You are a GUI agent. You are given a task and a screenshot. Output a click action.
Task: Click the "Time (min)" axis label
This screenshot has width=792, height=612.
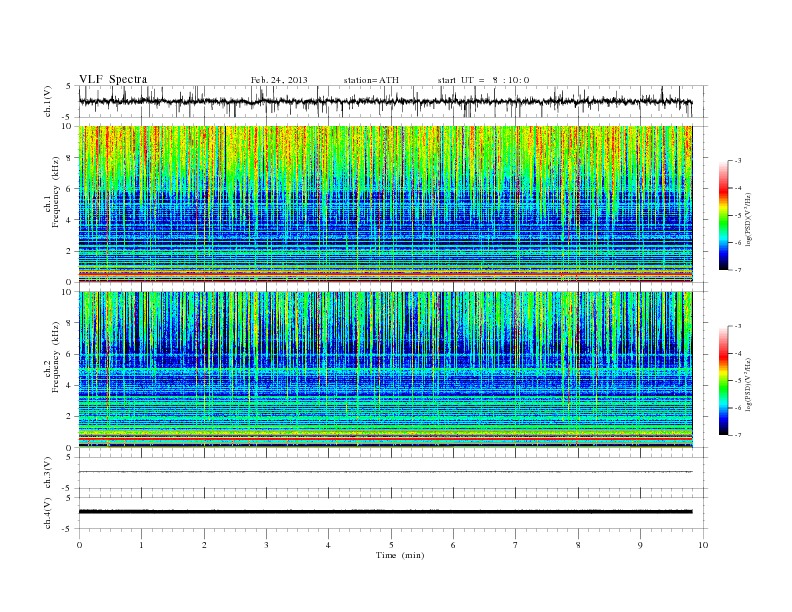coord(400,555)
